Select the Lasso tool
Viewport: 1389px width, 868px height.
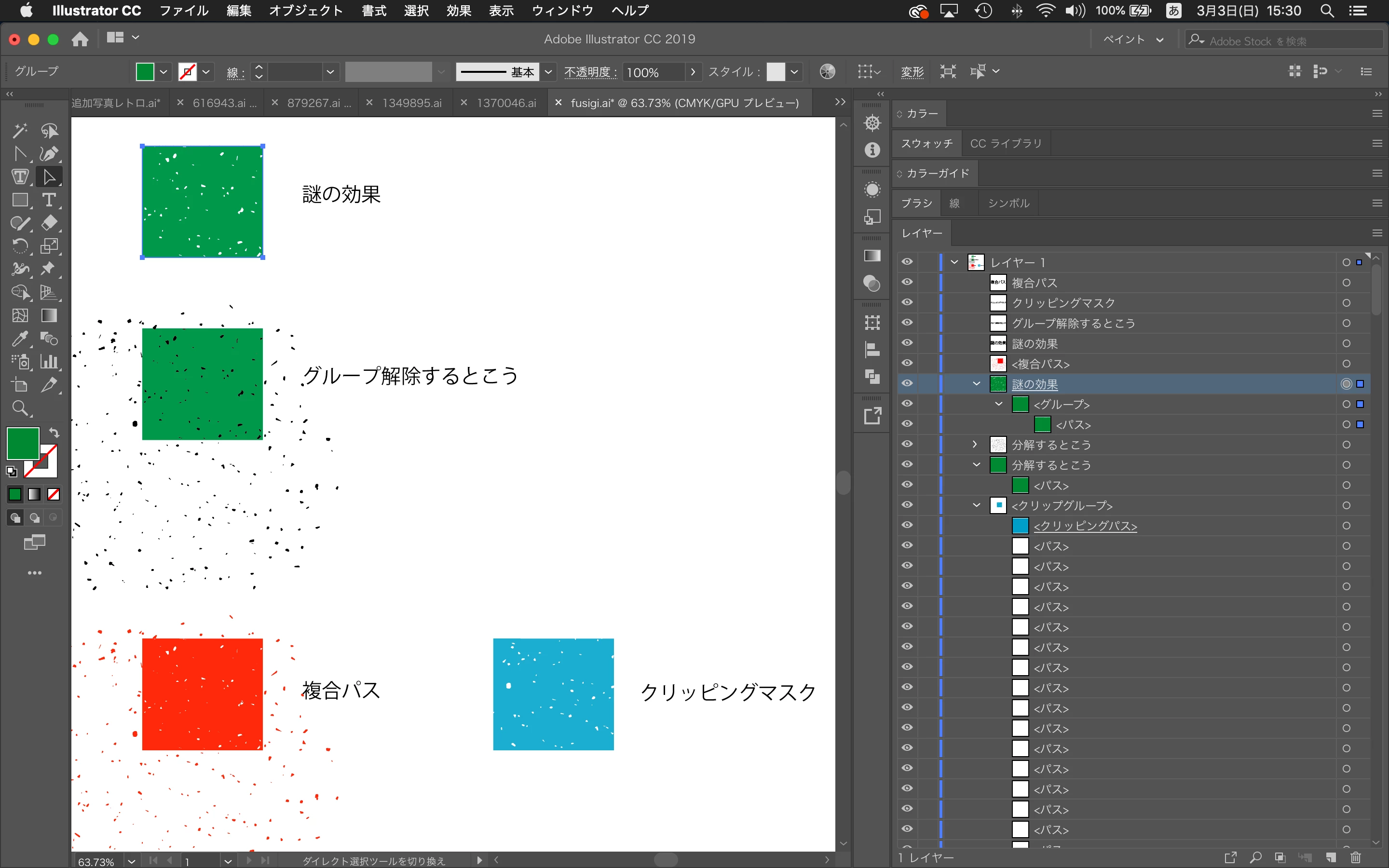coord(49,131)
